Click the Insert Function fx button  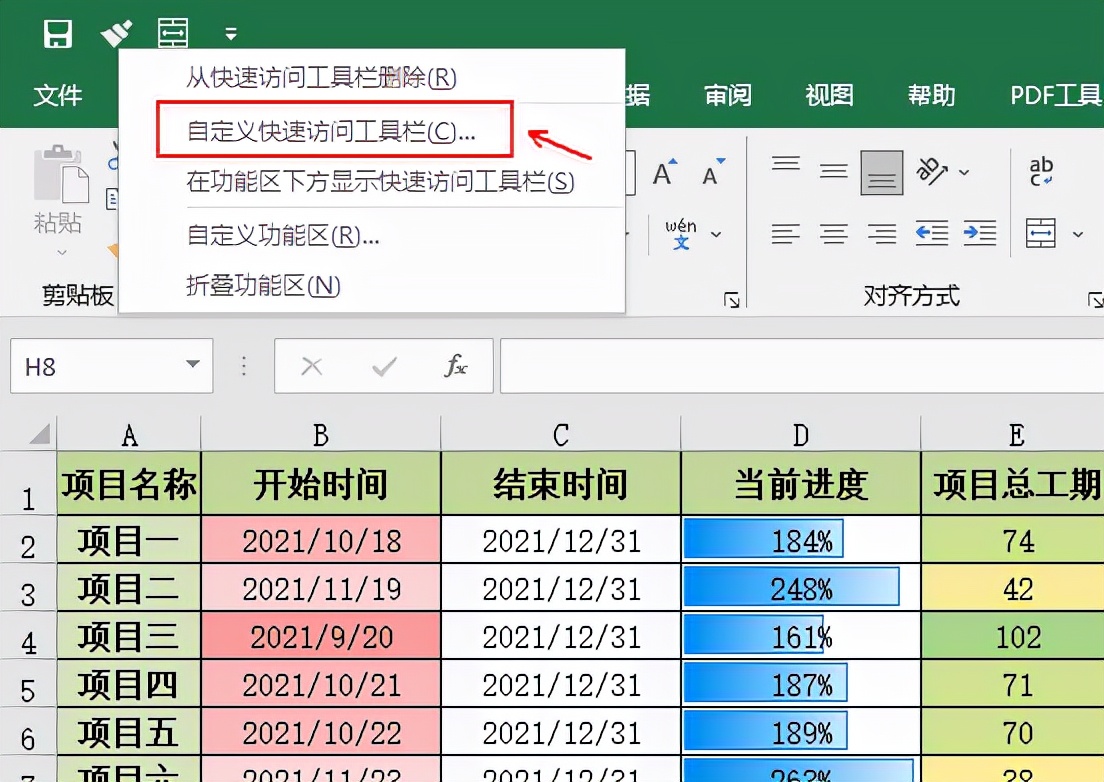click(x=456, y=365)
